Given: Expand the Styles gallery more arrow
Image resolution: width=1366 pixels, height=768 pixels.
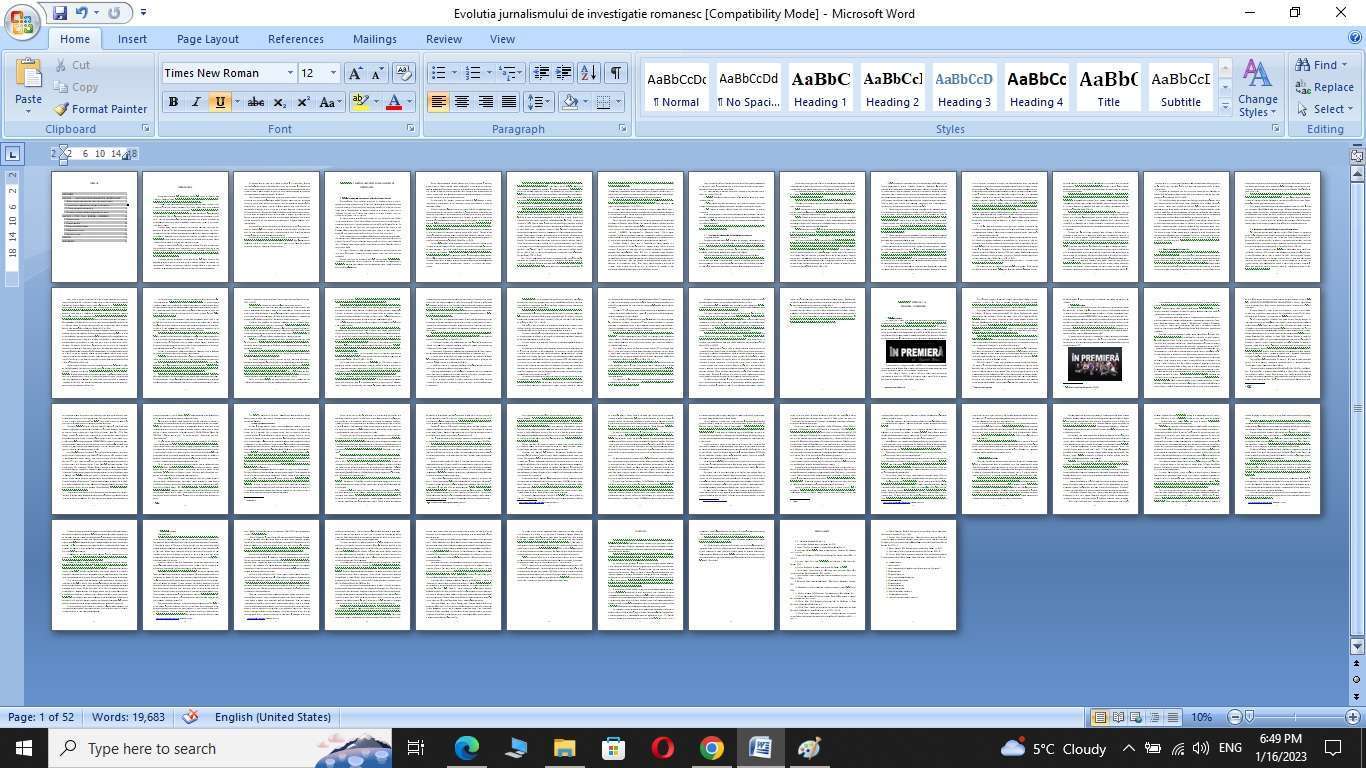Looking at the screenshot, I should [x=1225, y=107].
